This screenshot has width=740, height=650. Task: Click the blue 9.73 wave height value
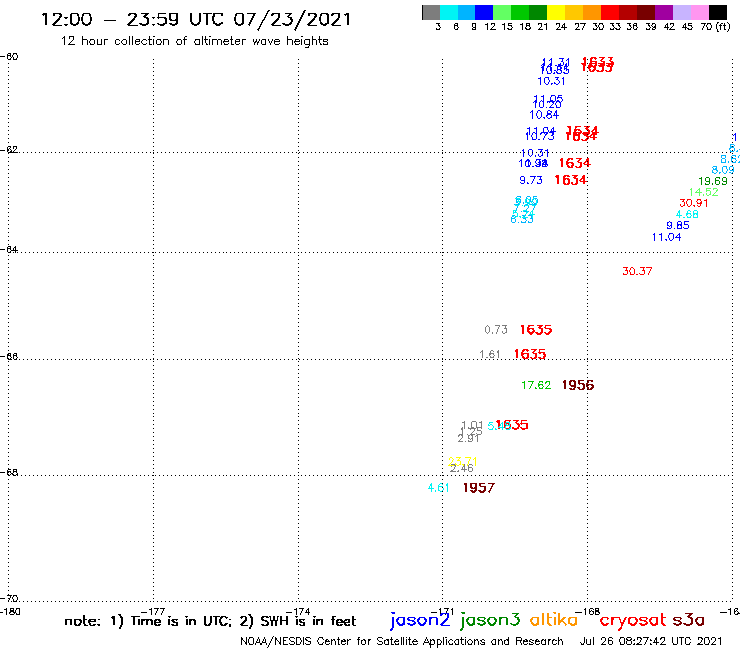pos(531,180)
